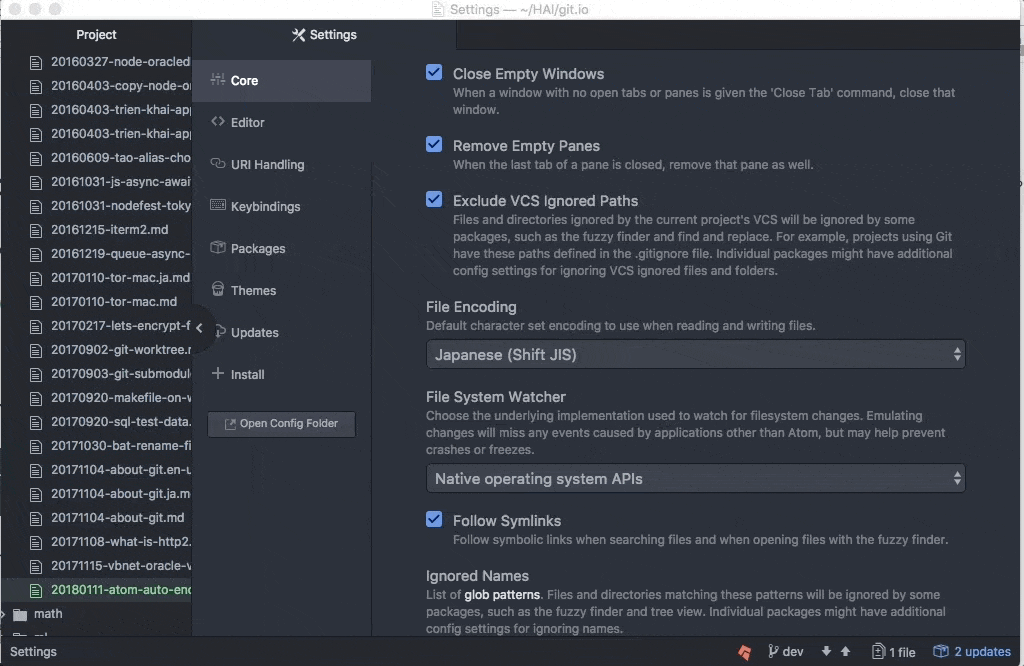Click the 2 updates status item
1024x666 pixels.
pyautogui.click(x=972, y=652)
